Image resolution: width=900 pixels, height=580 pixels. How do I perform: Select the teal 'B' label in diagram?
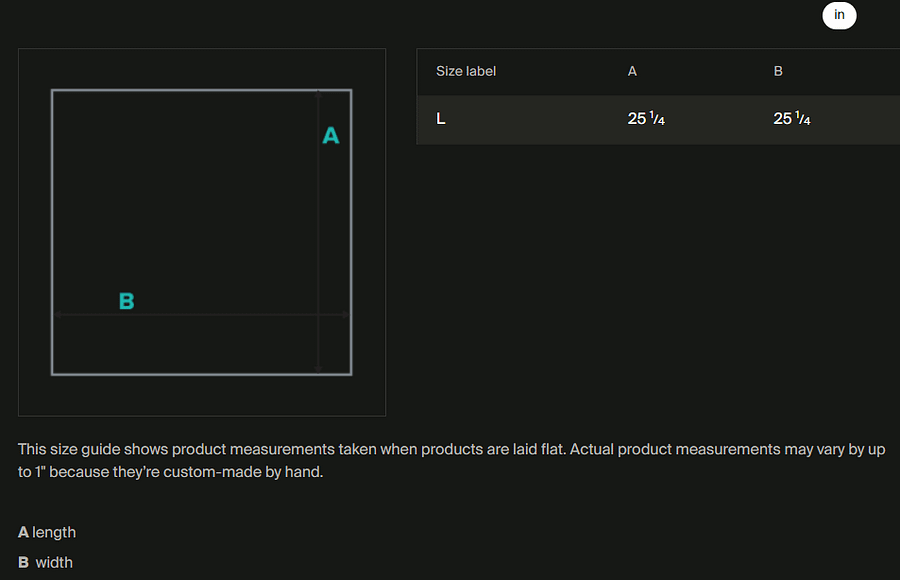(x=126, y=301)
